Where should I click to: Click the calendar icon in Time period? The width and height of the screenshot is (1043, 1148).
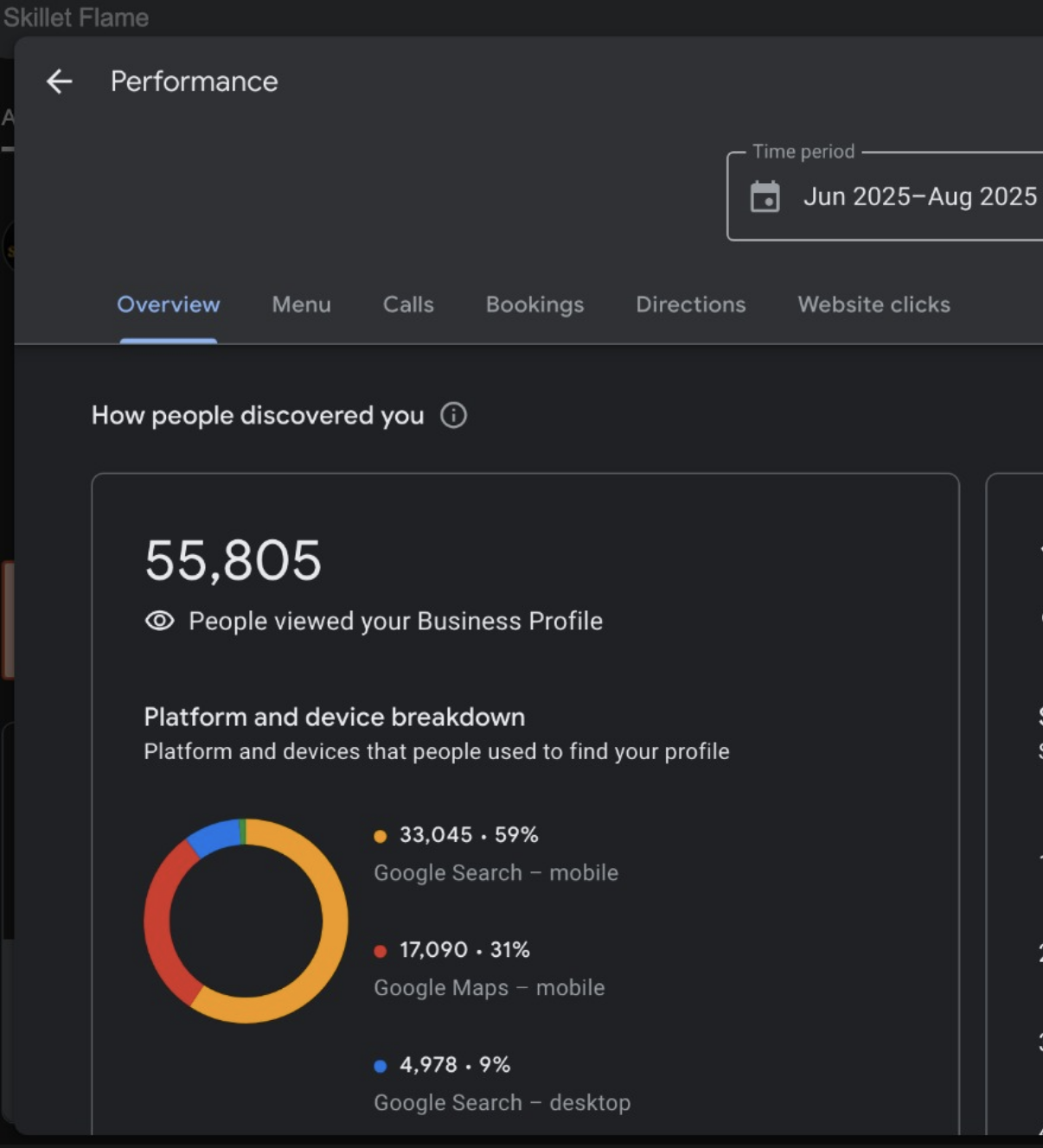point(765,197)
